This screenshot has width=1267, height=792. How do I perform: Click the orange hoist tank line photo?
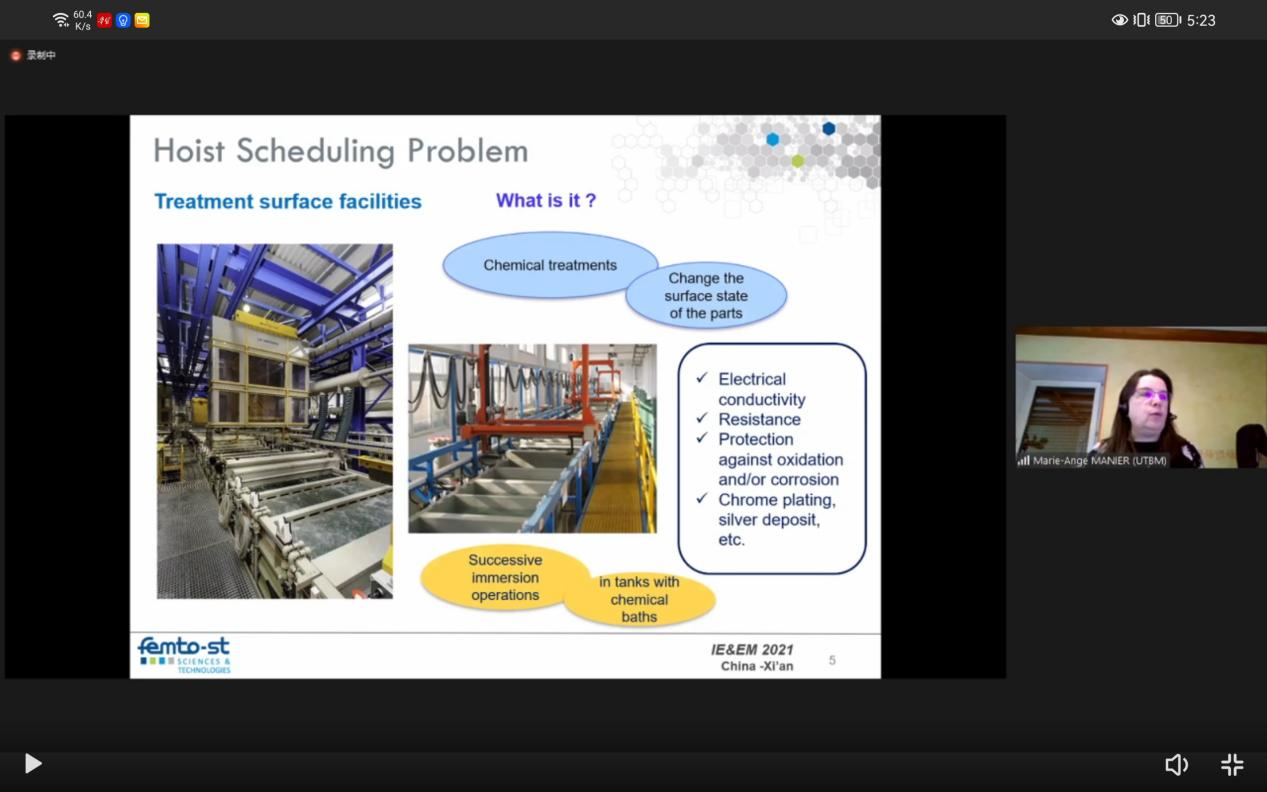[x=532, y=438]
